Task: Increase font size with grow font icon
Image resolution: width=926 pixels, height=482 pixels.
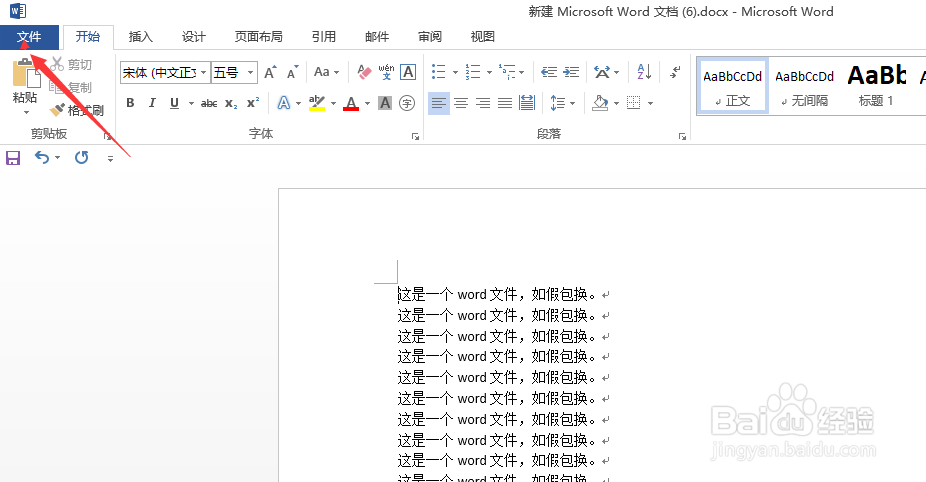Action: coord(270,72)
